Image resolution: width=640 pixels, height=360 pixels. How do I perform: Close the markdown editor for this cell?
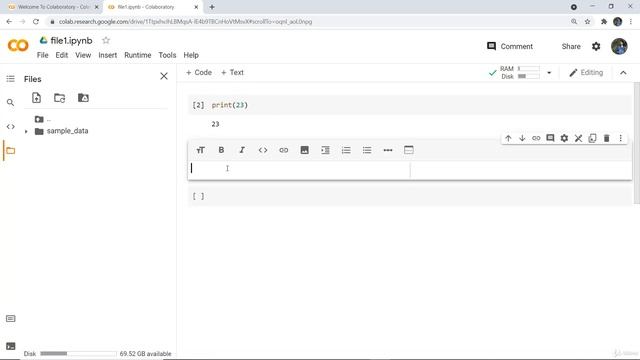[x=578, y=138]
